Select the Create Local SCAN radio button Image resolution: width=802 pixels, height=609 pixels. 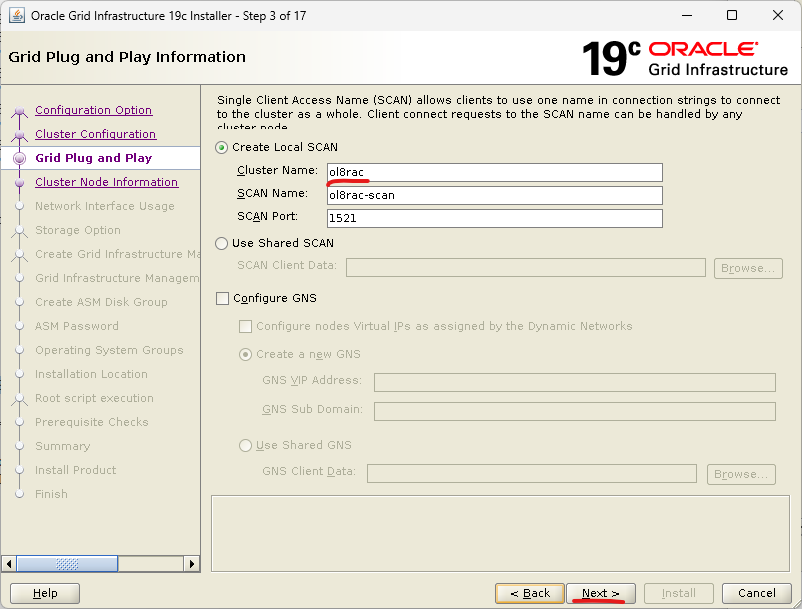[x=221, y=148]
